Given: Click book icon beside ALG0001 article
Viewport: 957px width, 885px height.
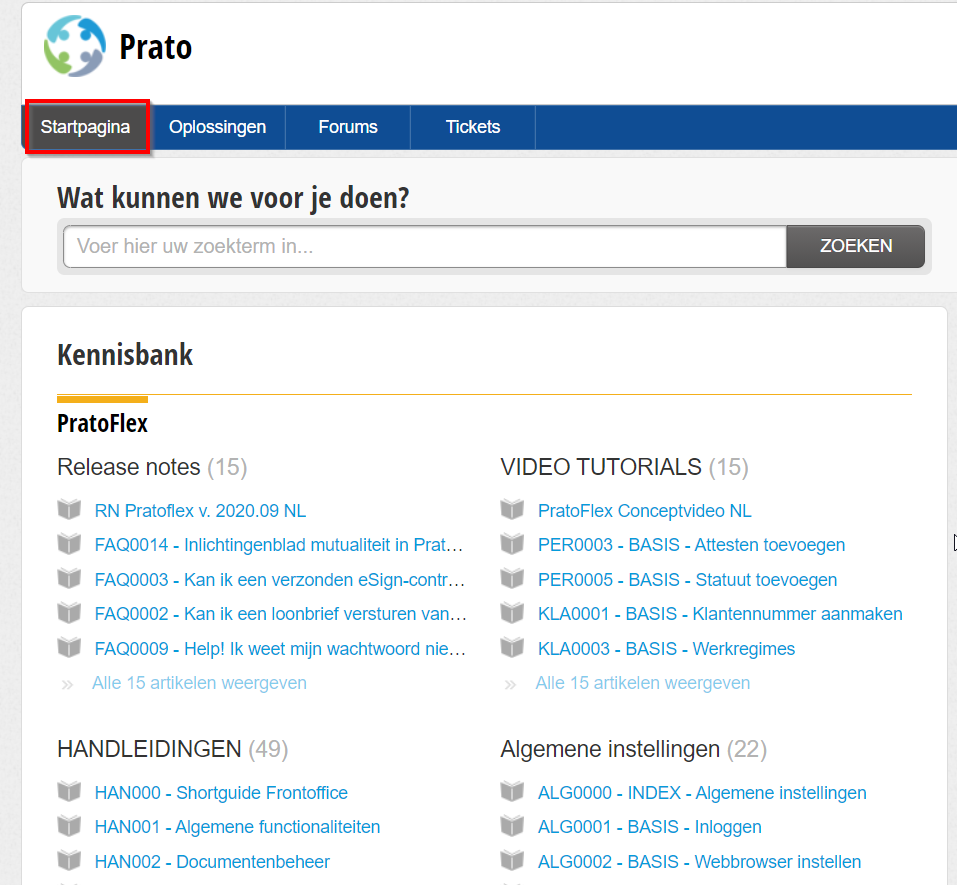Looking at the screenshot, I should tap(513, 825).
